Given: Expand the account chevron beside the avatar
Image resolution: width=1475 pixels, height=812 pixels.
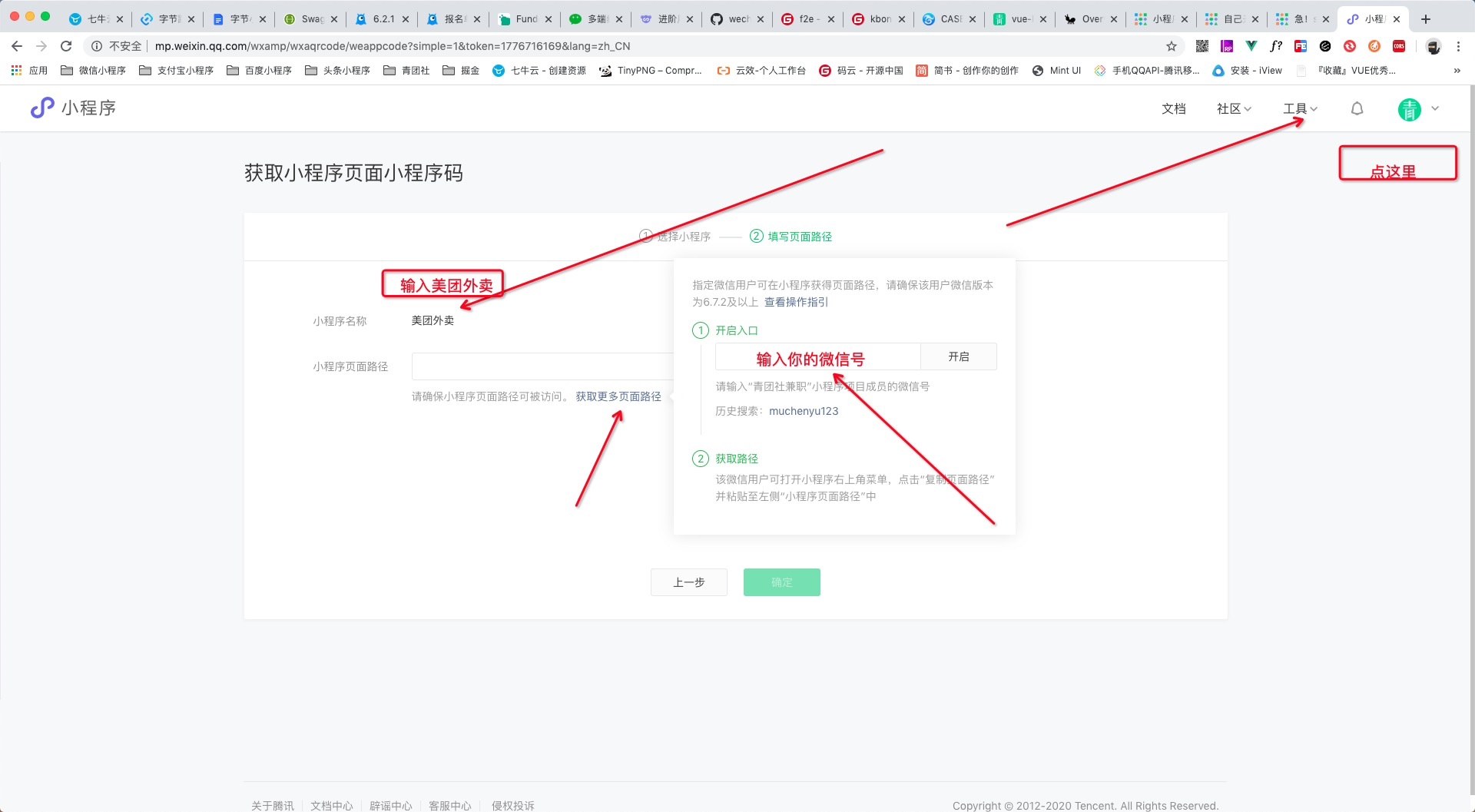Looking at the screenshot, I should click(x=1435, y=108).
